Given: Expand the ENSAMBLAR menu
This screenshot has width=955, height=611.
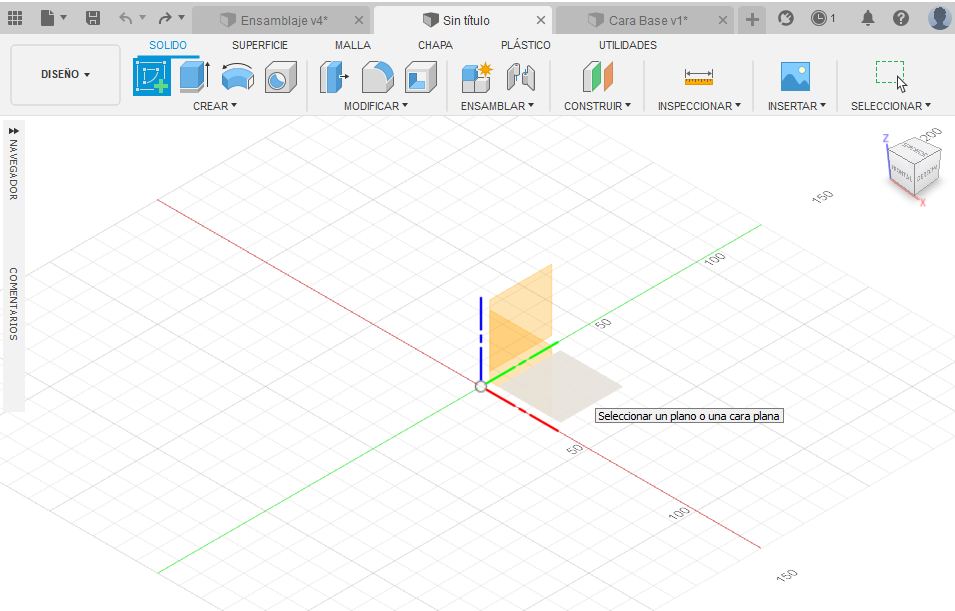Looking at the screenshot, I should coord(497,106).
